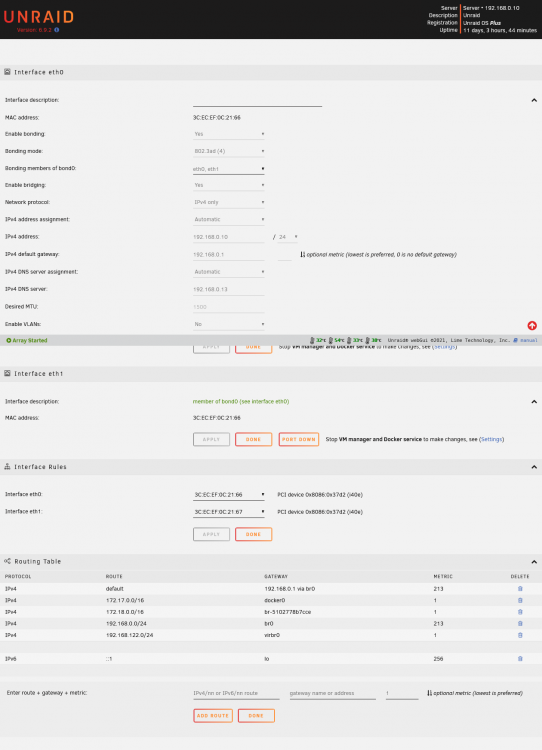Collapse the Interface eth0 section
The width and height of the screenshot is (542, 750).
click(534, 100)
